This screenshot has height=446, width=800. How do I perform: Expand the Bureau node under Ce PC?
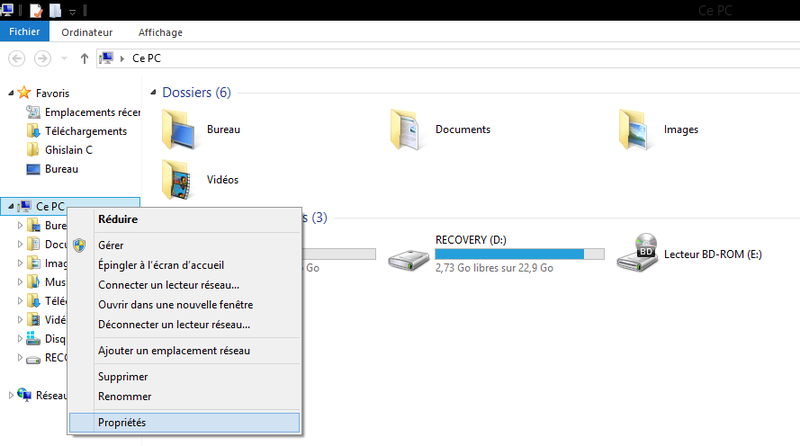pos(20,225)
